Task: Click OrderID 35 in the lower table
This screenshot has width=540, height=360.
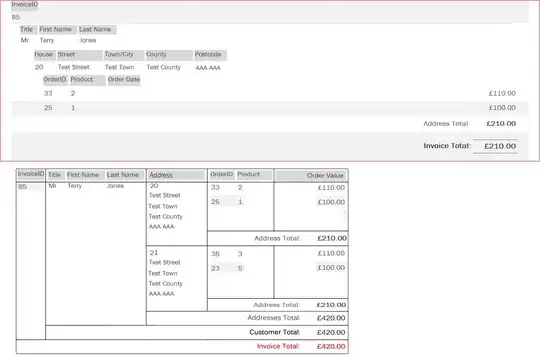Action: (216, 254)
